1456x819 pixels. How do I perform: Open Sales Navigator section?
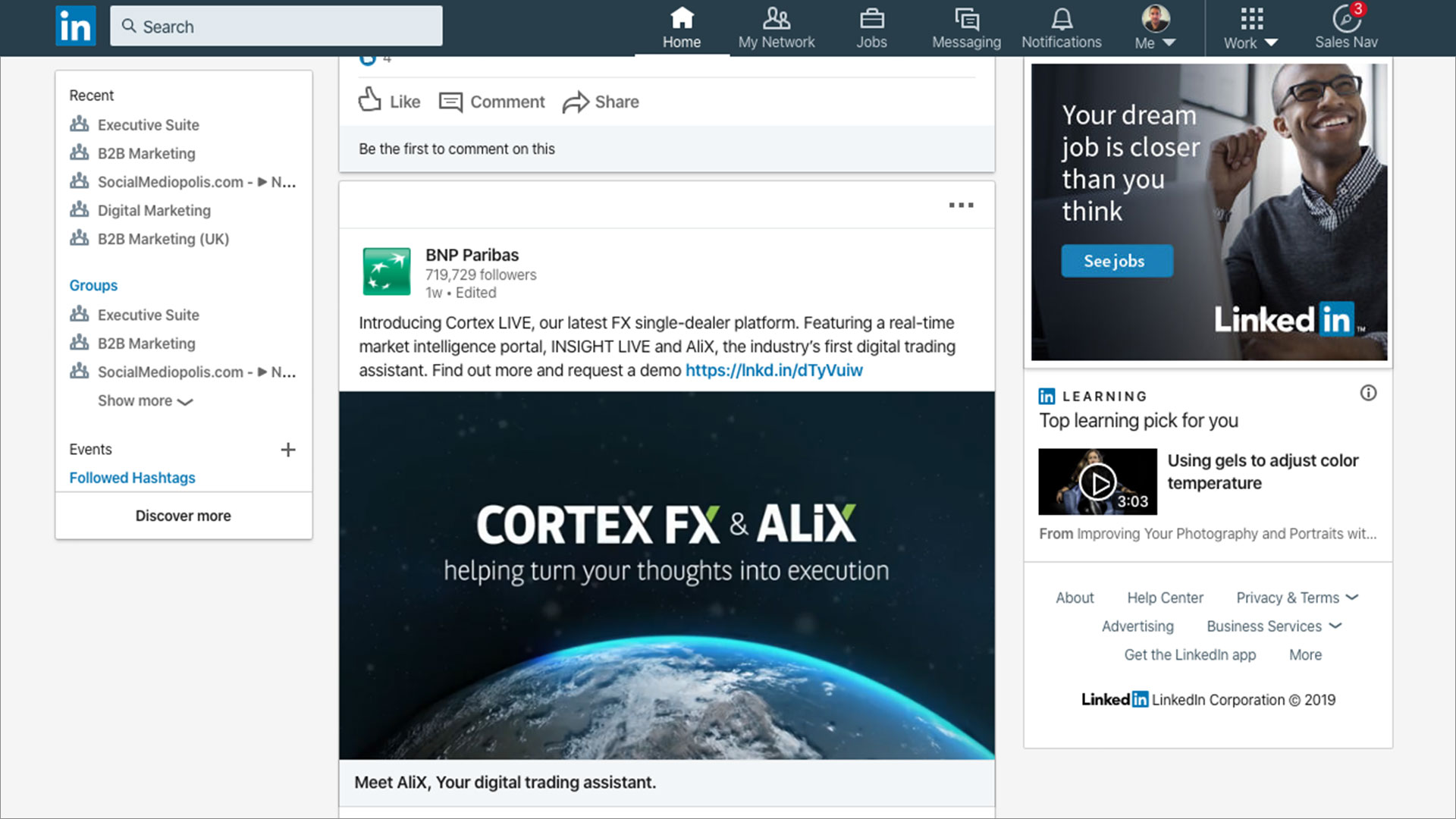coord(1345,27)
